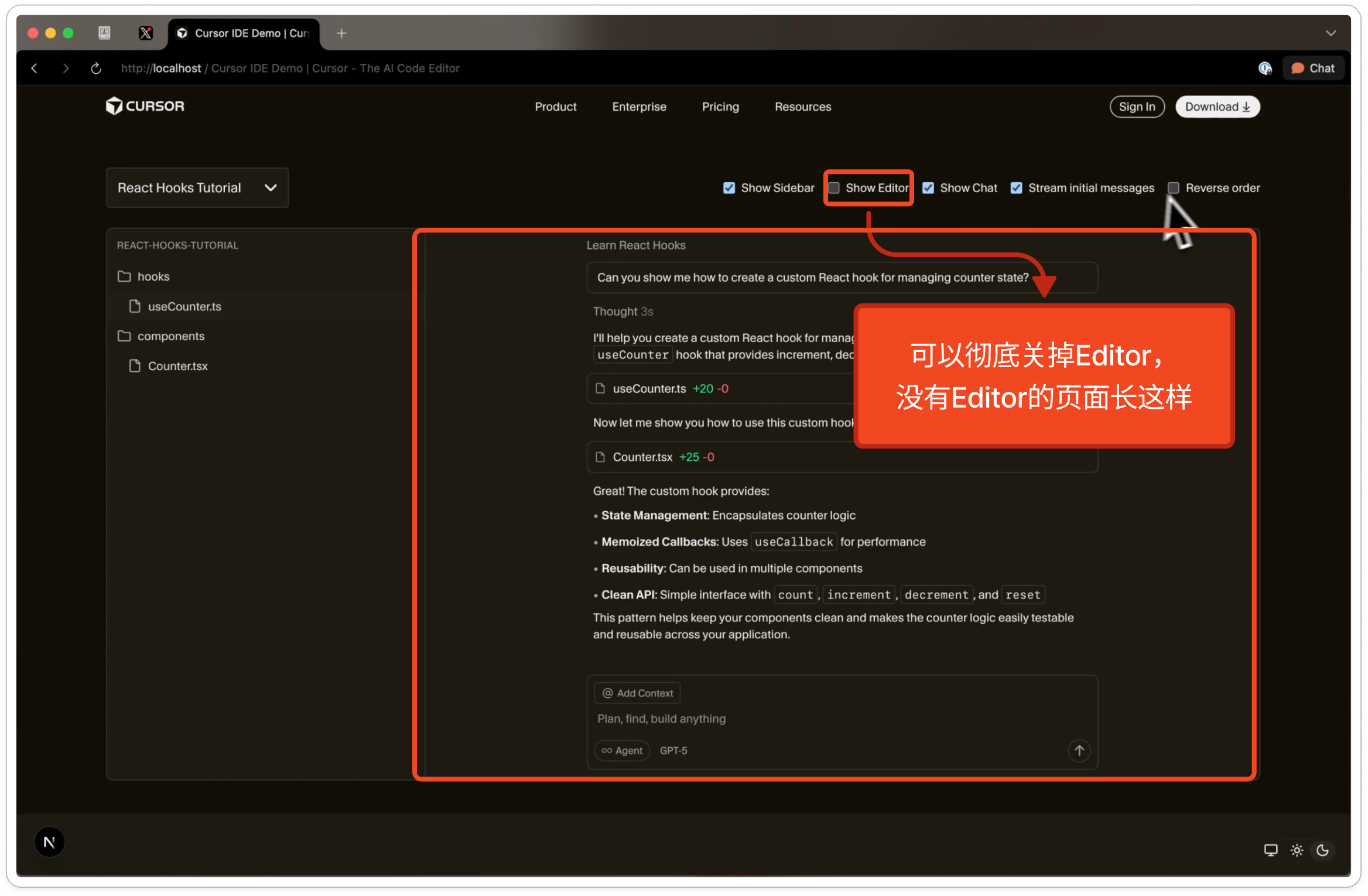Click the browser forward arrow
Screen dimensions: 1368x896
[x=66, y=69]
